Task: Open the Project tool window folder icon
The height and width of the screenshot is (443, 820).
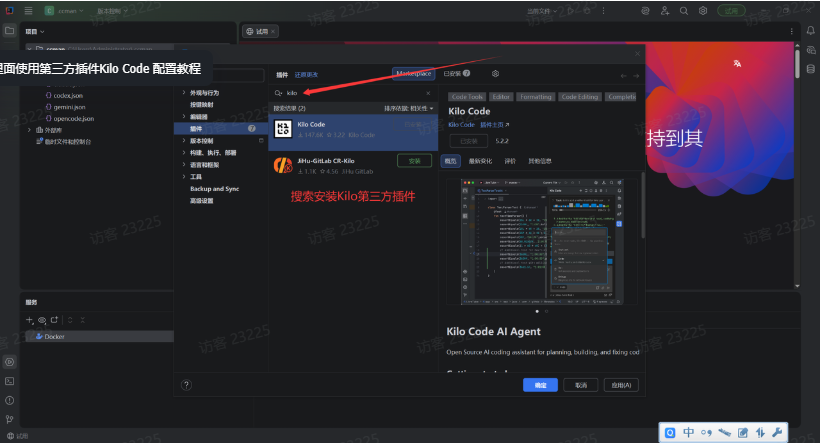Action: click(x=9, y=31)
